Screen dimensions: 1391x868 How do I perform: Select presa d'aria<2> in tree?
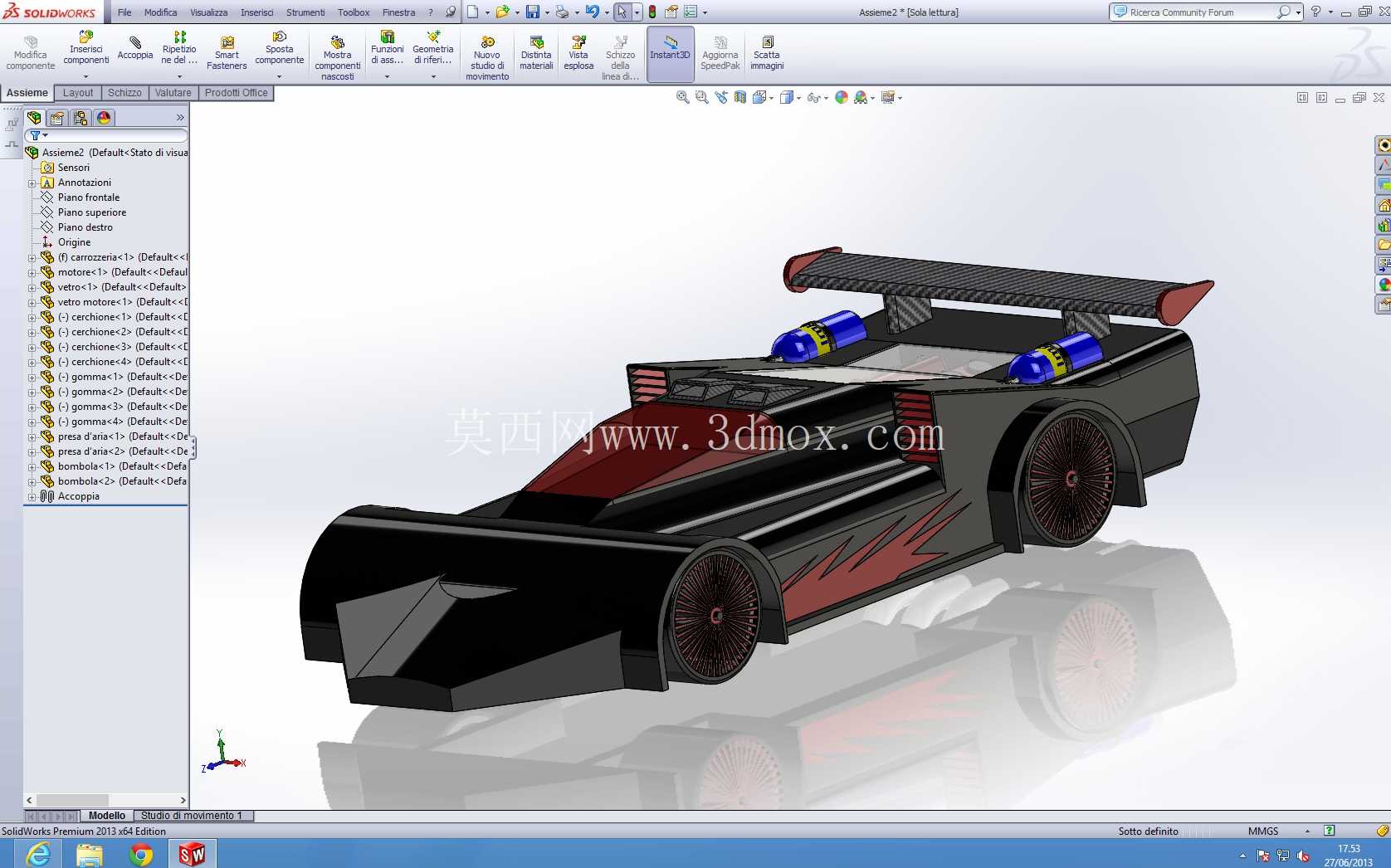tap(115, 451)
